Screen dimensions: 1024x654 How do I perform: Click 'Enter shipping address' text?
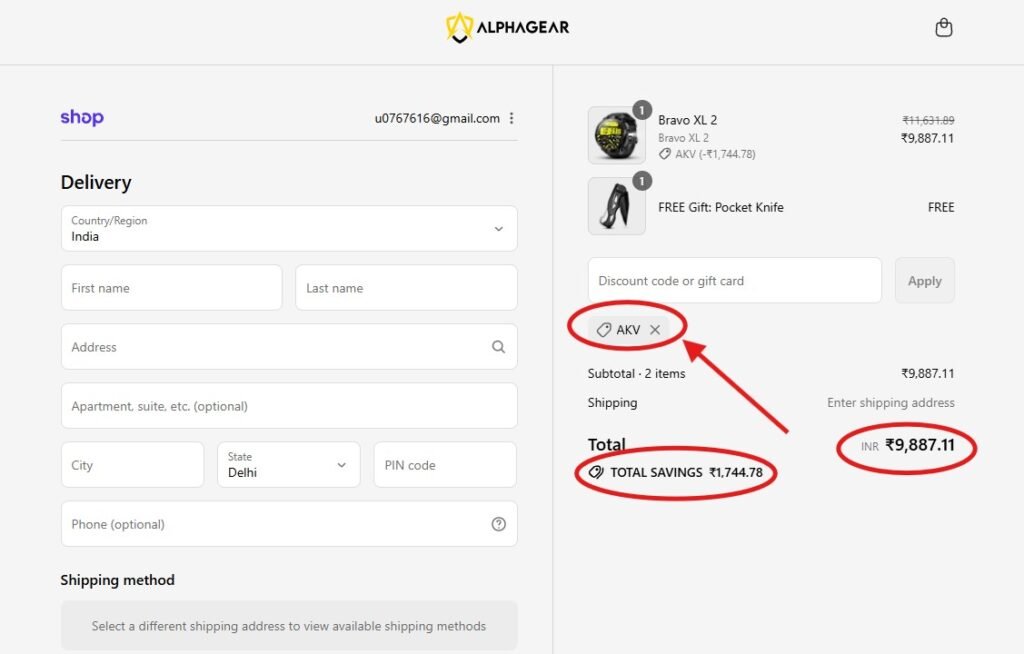(x=891, y=402)
